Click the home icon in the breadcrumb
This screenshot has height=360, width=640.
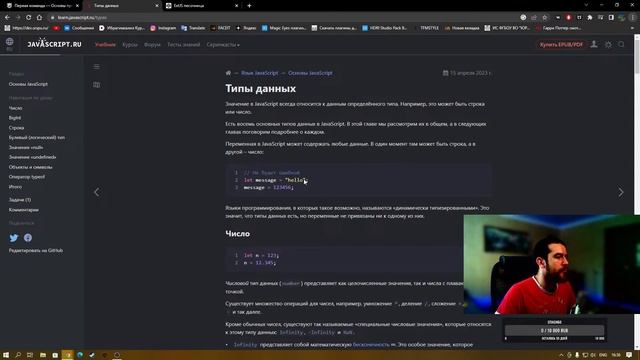point(228,73)
